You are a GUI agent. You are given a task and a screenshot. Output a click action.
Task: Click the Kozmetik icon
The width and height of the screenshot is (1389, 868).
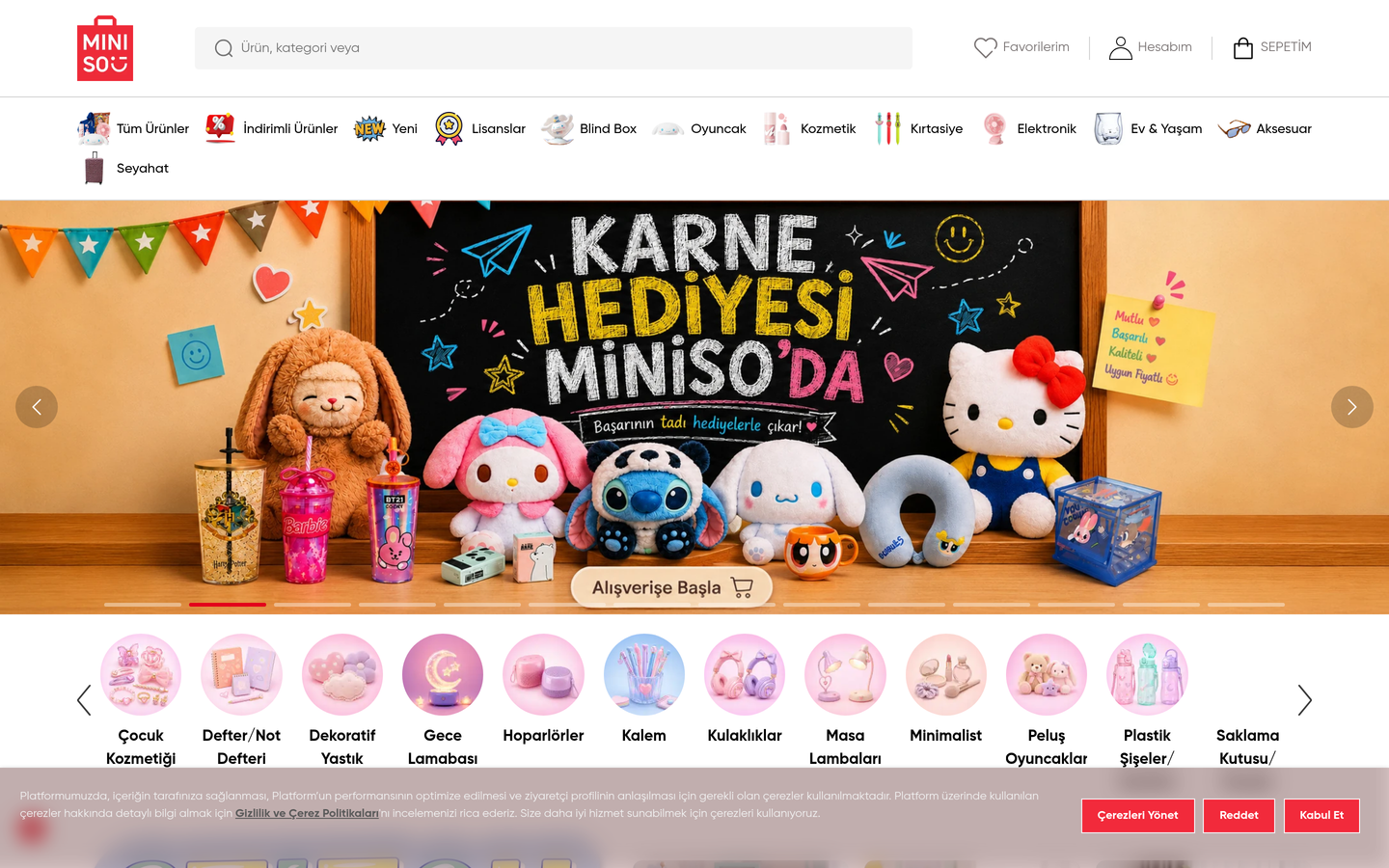[777, 128]
